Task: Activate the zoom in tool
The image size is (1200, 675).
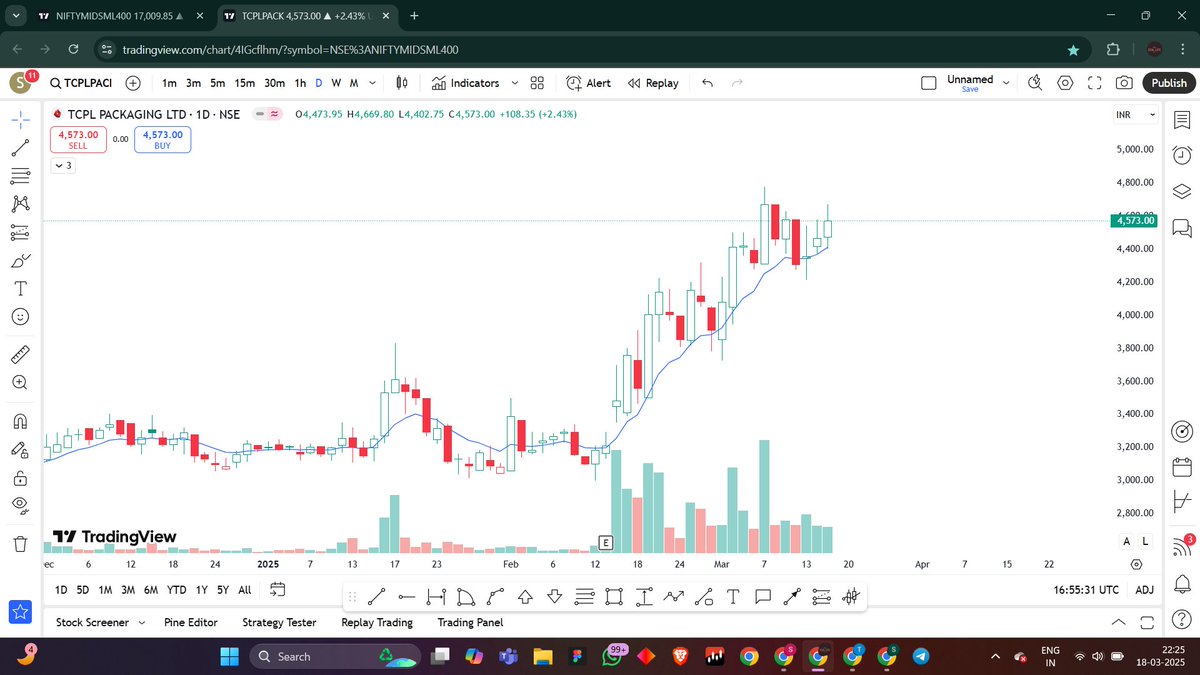Action: [20, 382]
